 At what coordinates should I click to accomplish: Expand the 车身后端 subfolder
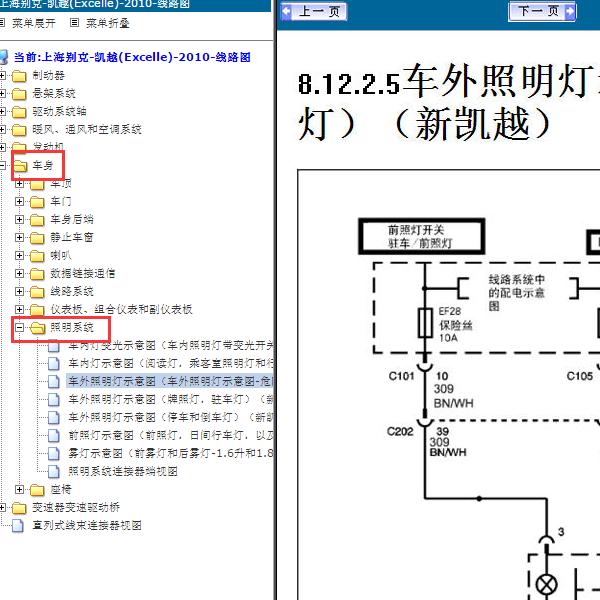20,219
